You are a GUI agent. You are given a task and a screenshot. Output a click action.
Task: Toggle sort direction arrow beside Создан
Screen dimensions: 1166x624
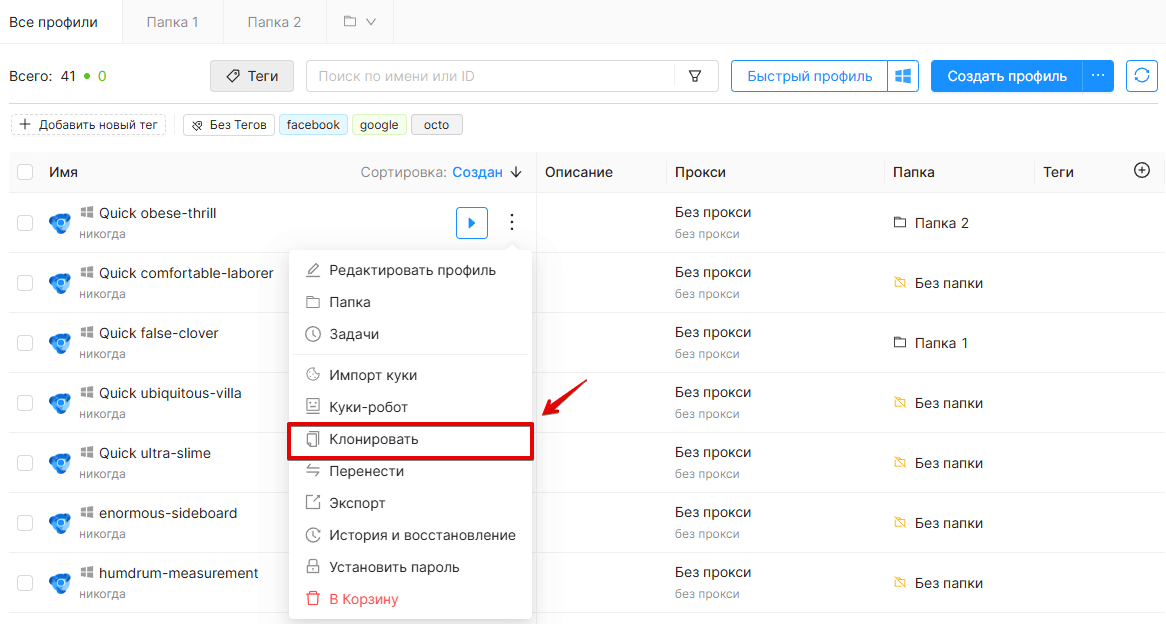click(516, 172)
